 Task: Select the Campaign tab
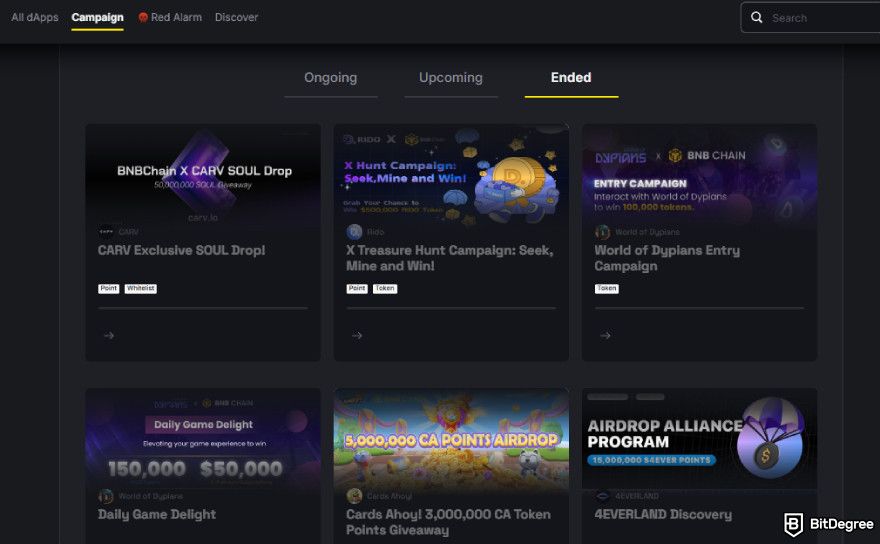(97, 17)
